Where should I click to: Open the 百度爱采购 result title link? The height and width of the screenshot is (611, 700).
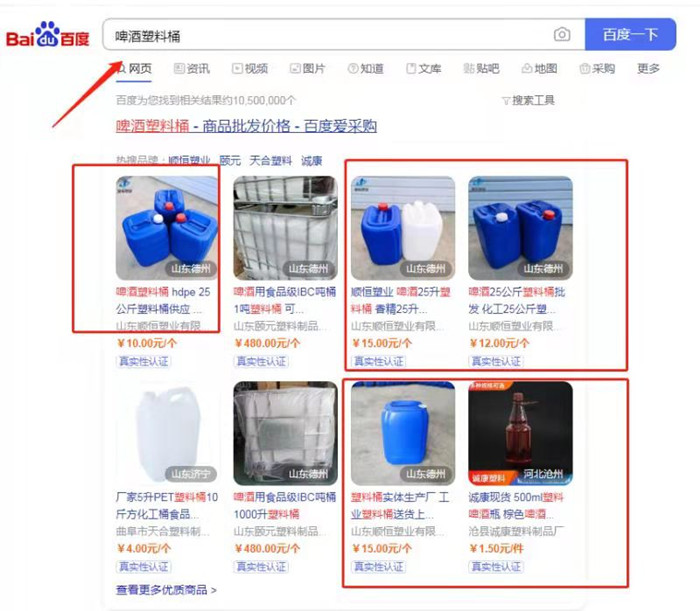coord(246,126)
